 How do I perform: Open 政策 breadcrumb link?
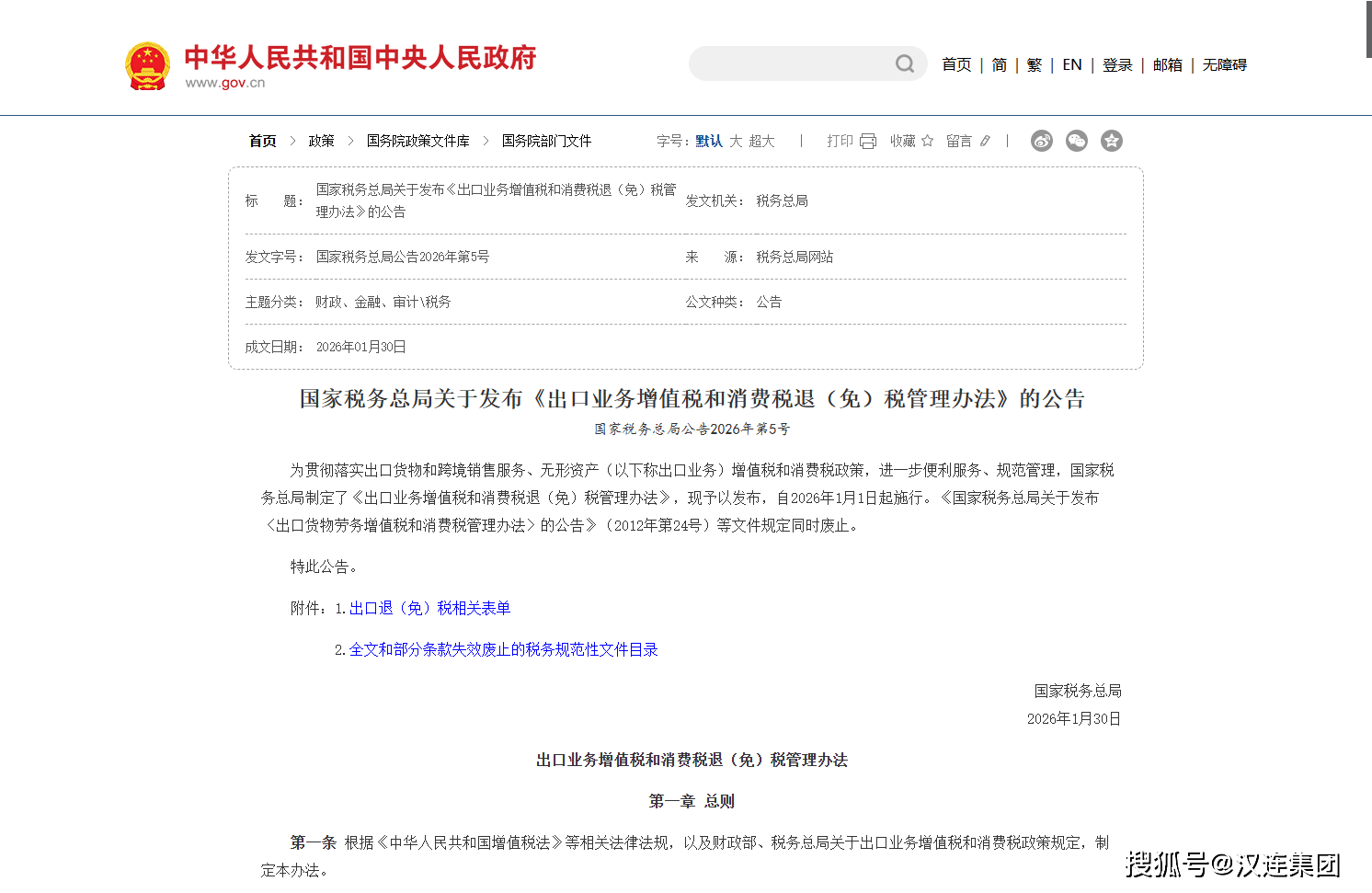[321, 141]
